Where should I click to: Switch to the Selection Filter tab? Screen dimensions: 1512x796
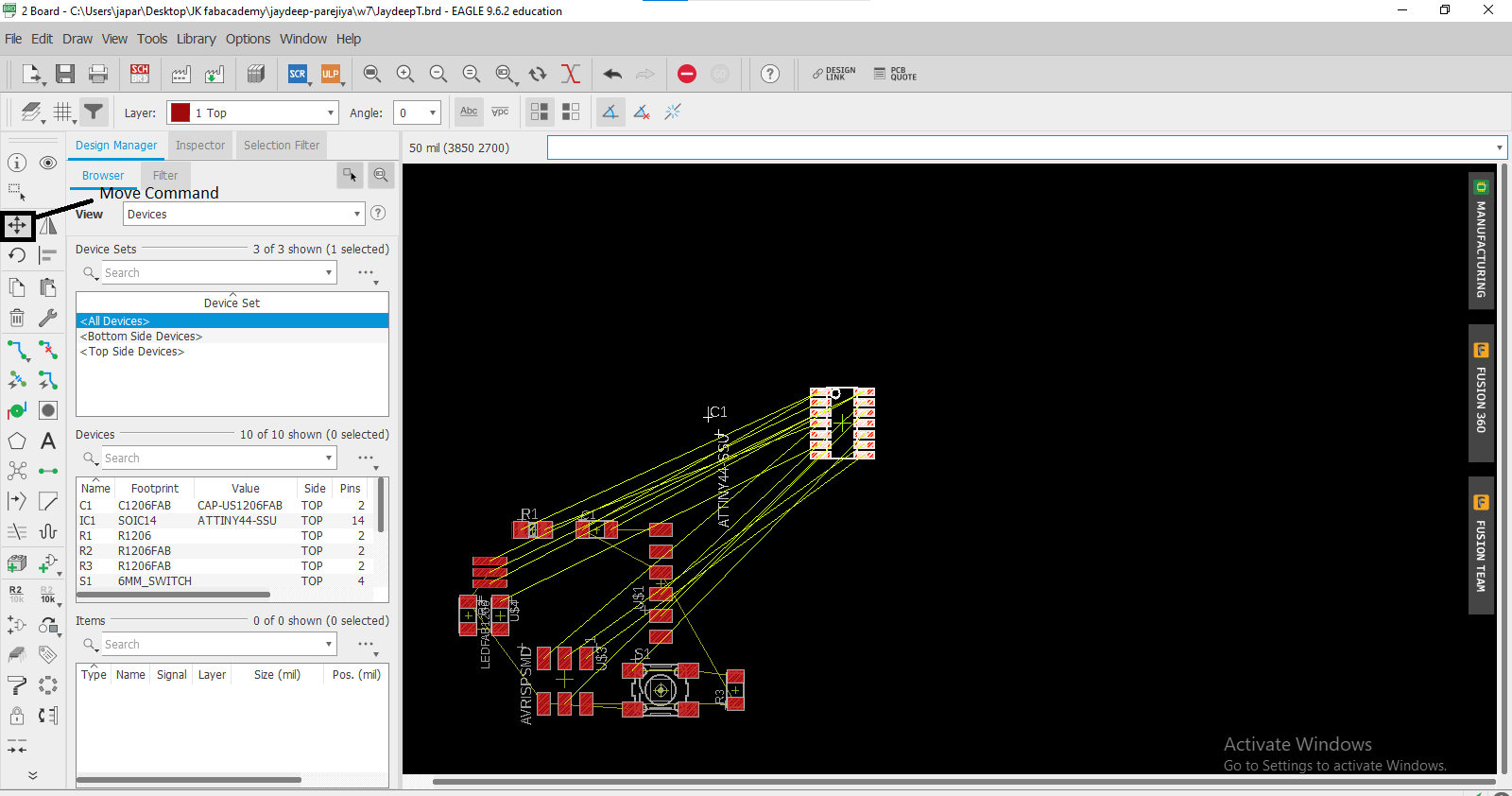(x=282, y=145)
